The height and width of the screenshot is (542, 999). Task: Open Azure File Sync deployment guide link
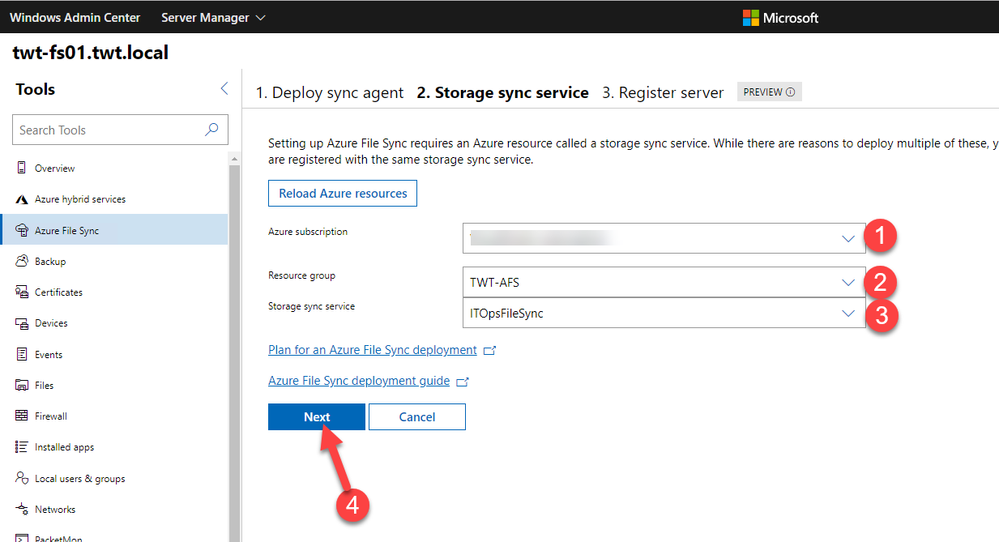pos(359,381)
